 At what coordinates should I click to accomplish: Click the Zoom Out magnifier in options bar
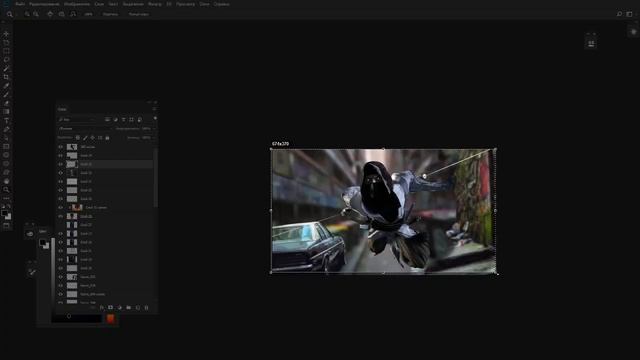[36, 14]
